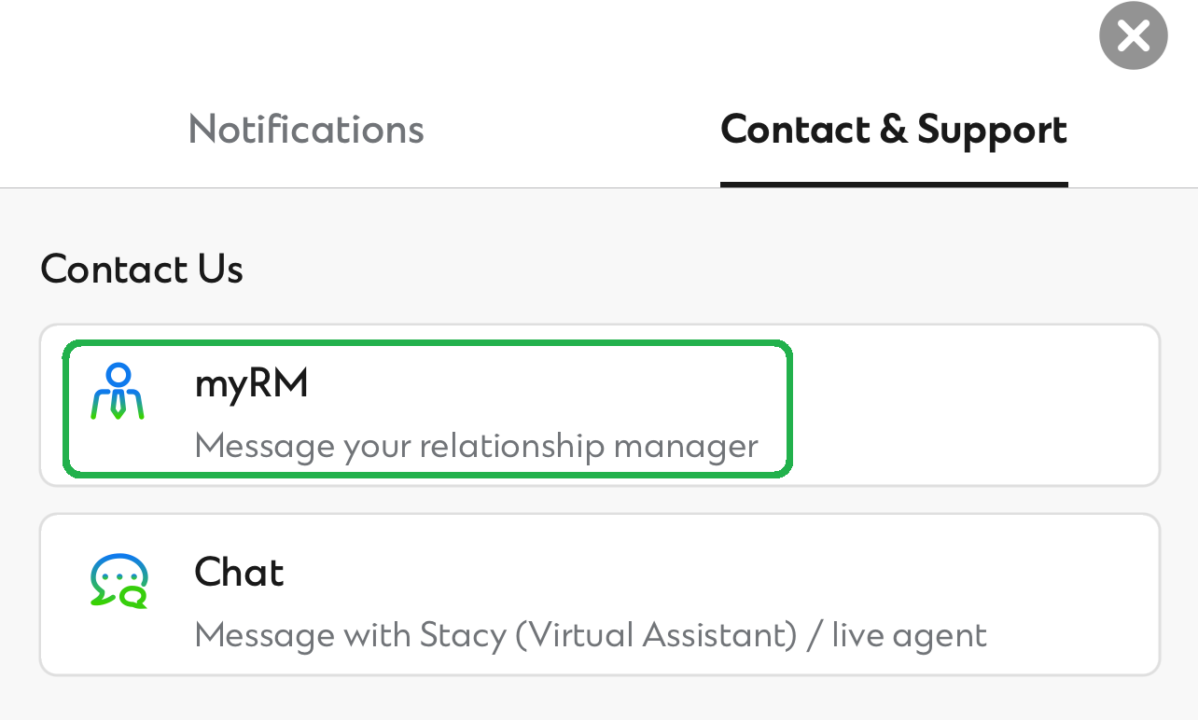
Task: Click the green-highlighted myRM box
Action: [427, 409]
